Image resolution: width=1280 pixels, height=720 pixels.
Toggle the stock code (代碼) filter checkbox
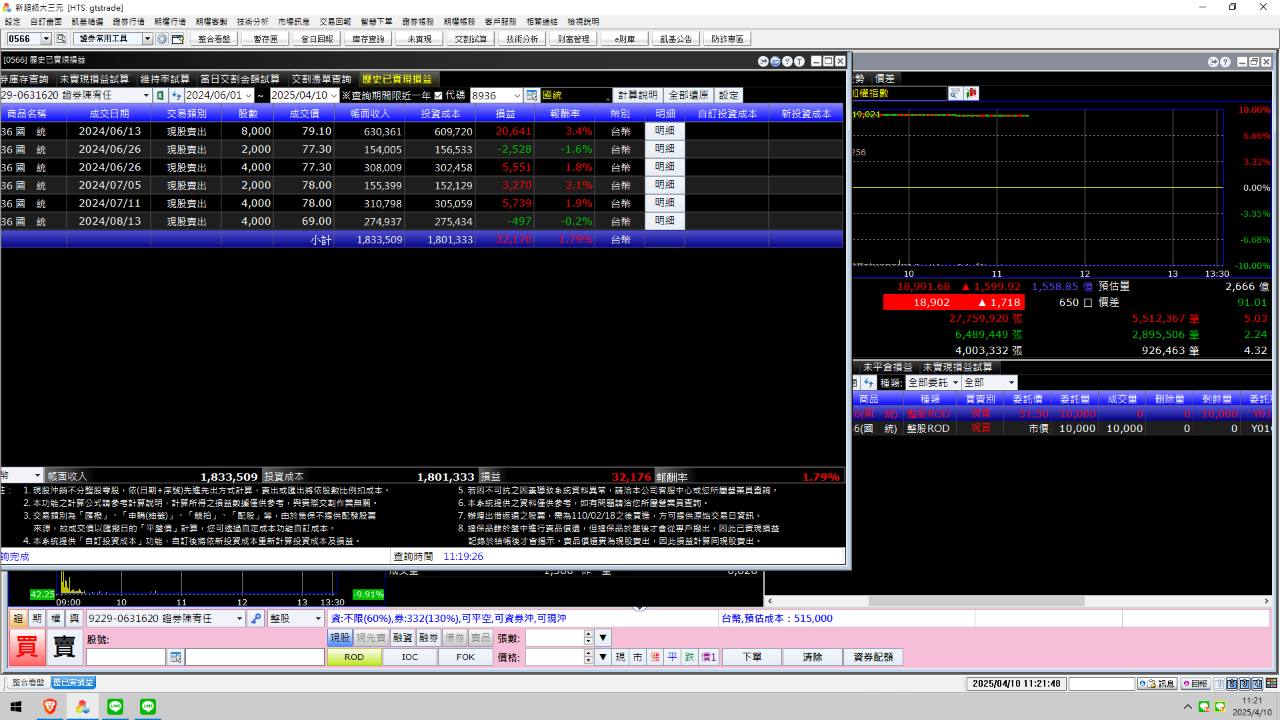437,95
